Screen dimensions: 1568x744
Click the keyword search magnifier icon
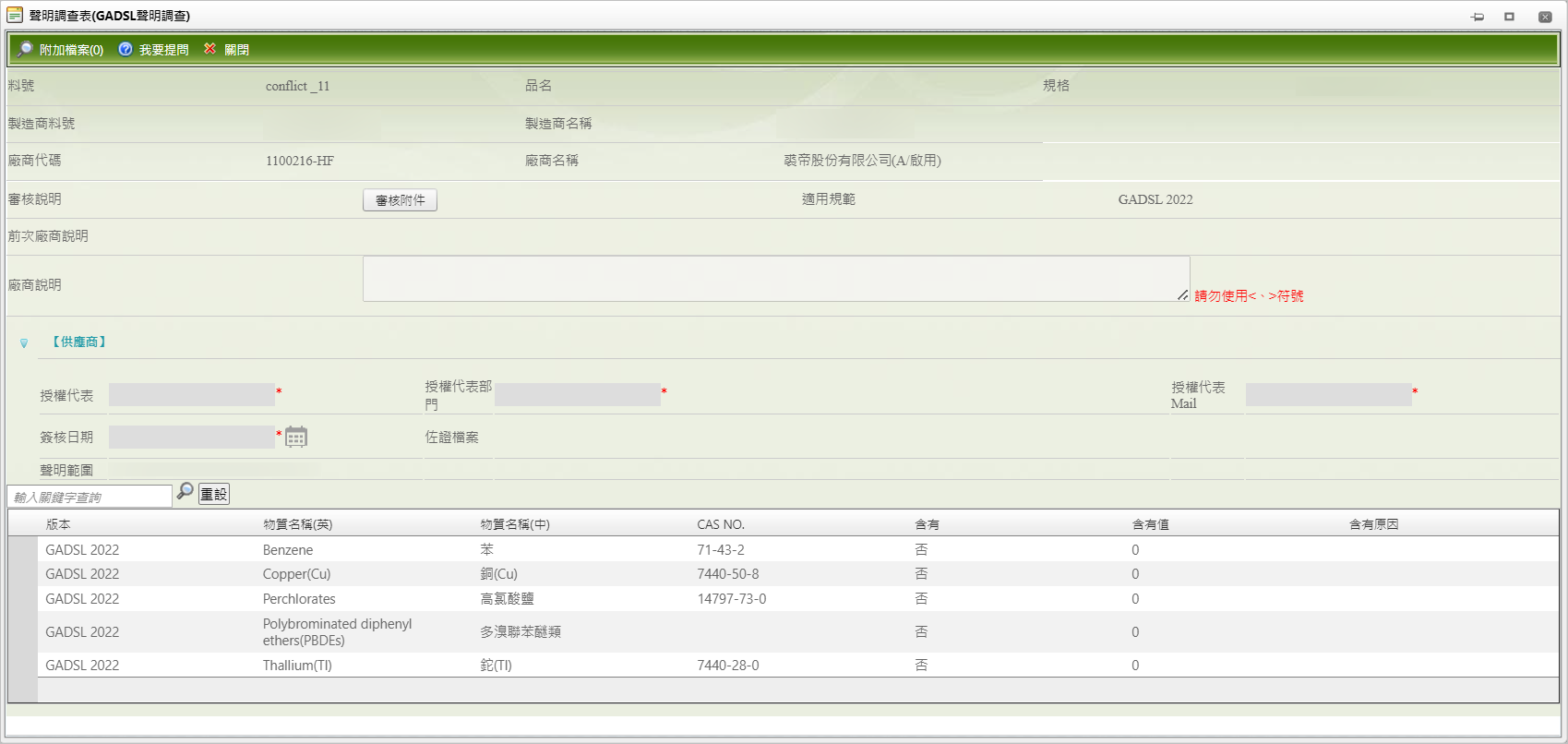click(x=186, y=491)
